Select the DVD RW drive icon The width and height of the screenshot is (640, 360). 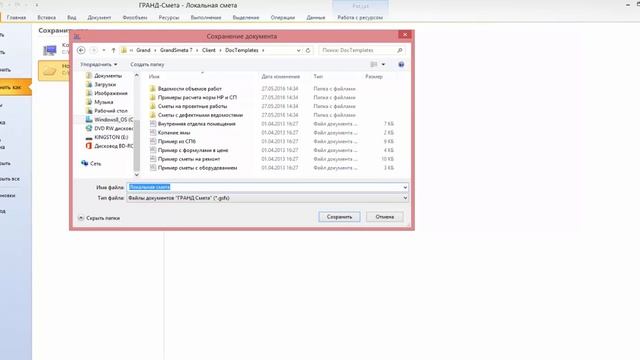89,128
